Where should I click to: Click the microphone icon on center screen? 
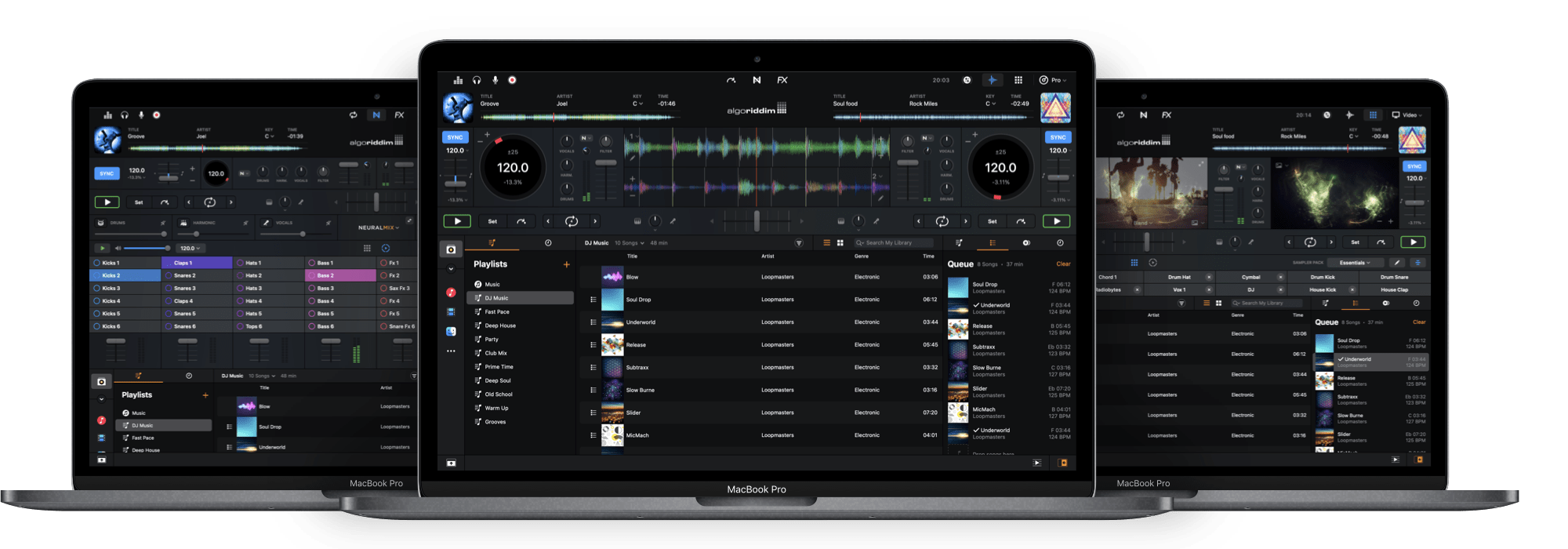click(495, 80)
